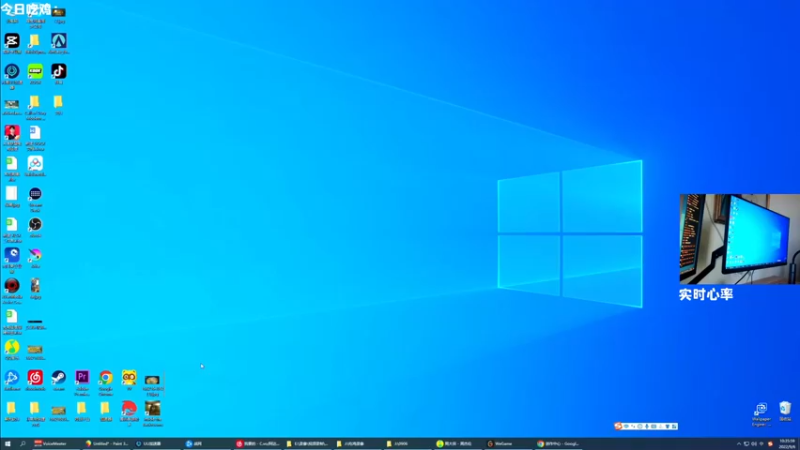Open the QQ Music desktop shortcut
Image resolution: width=800 pixels, height=450 pixels.
tap(12, 347)
